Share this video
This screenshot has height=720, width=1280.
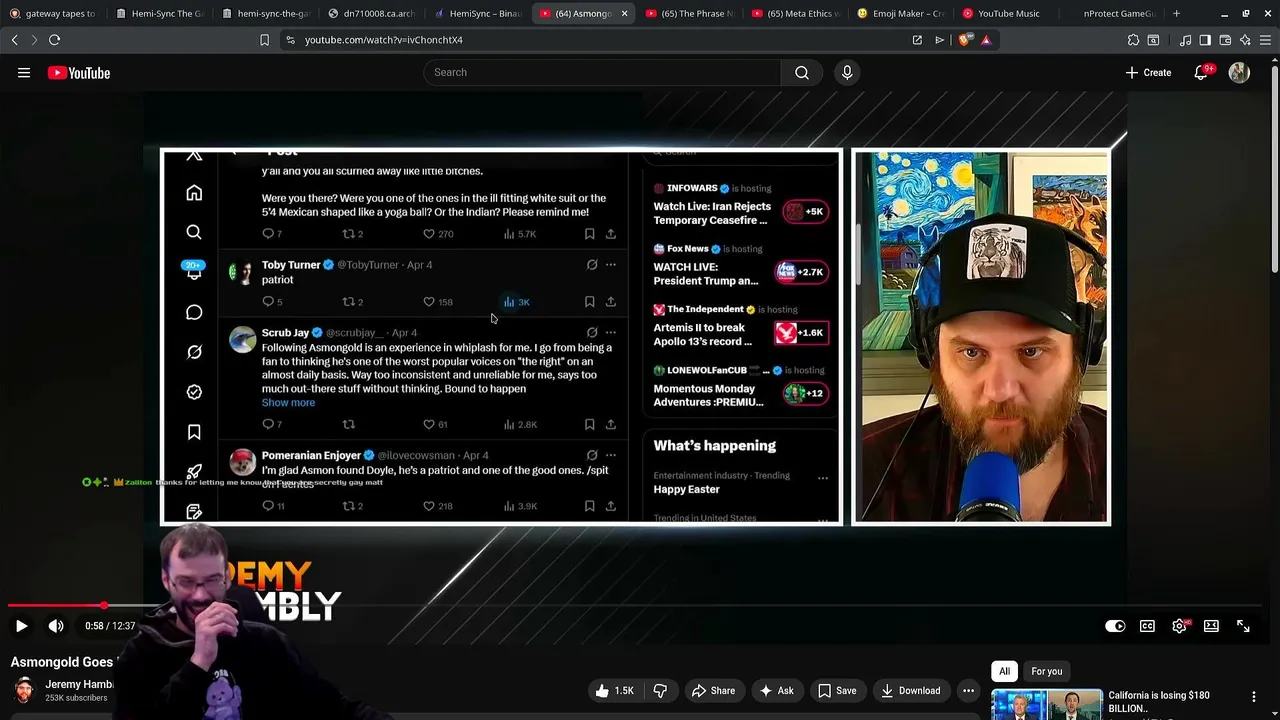tap(713, 690)
